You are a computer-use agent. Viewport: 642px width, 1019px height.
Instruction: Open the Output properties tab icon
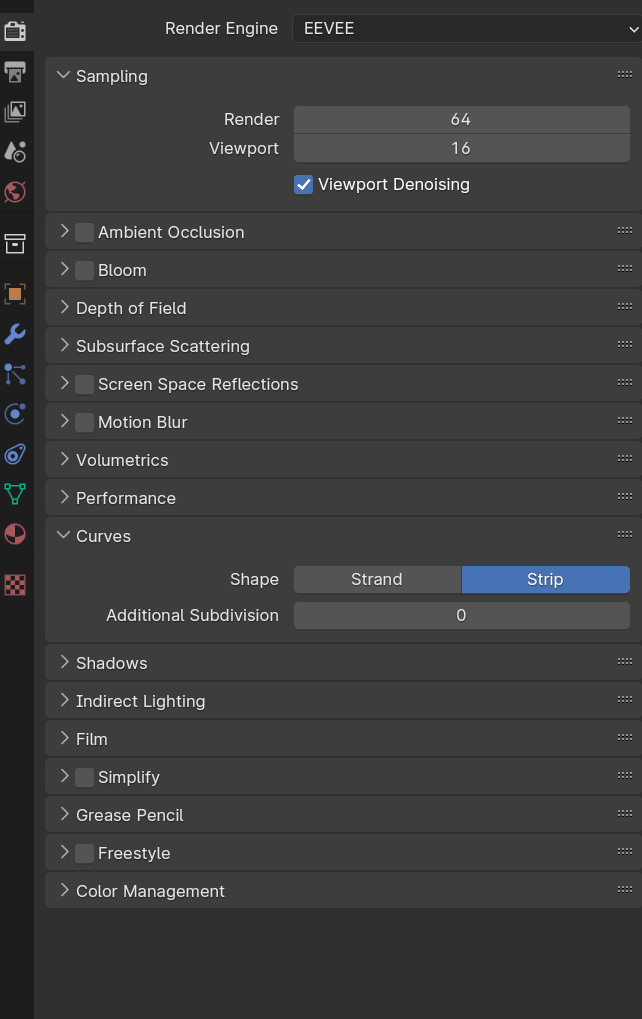(15, 72)
